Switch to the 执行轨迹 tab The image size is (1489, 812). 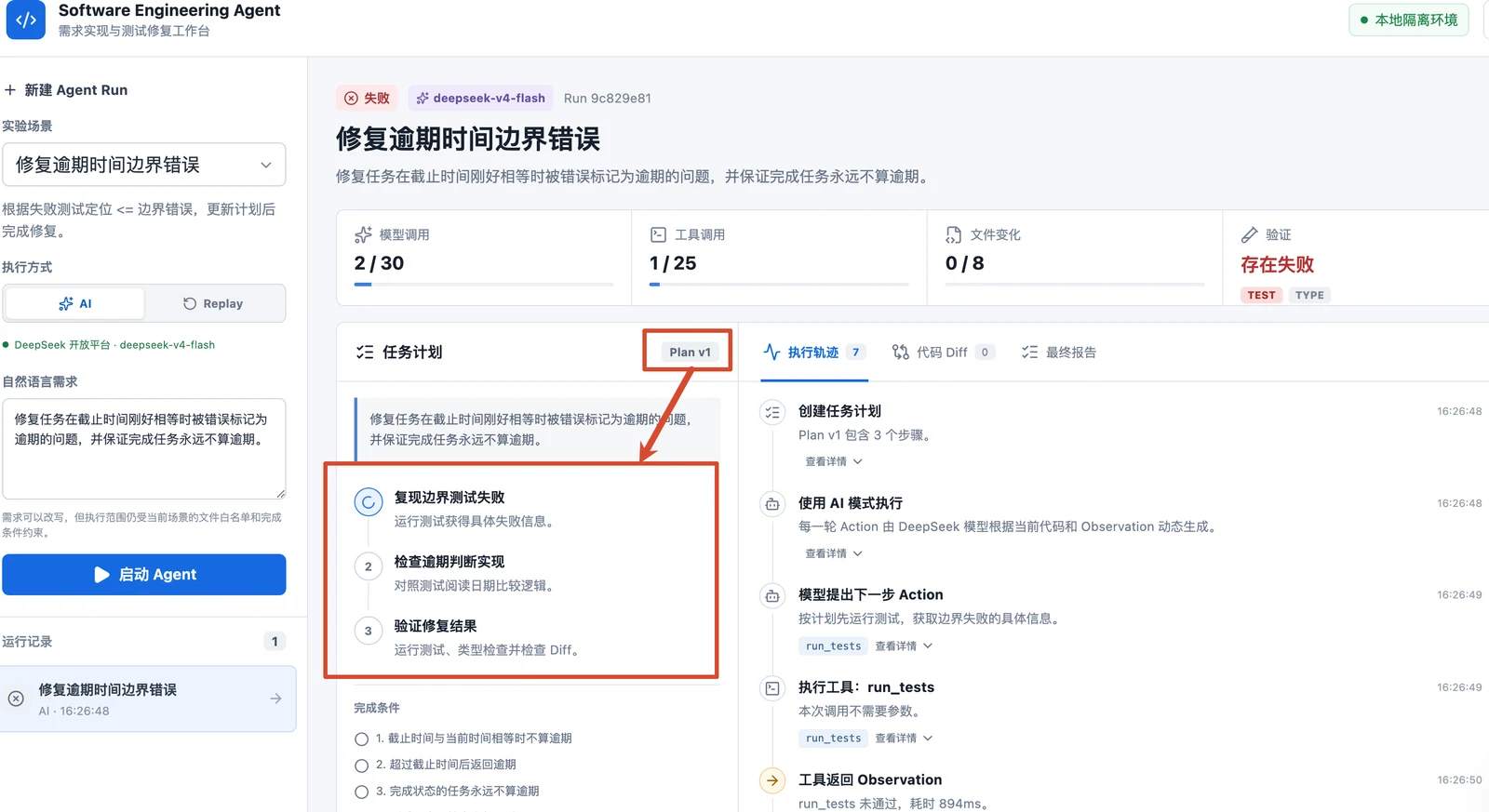[814, 353]
